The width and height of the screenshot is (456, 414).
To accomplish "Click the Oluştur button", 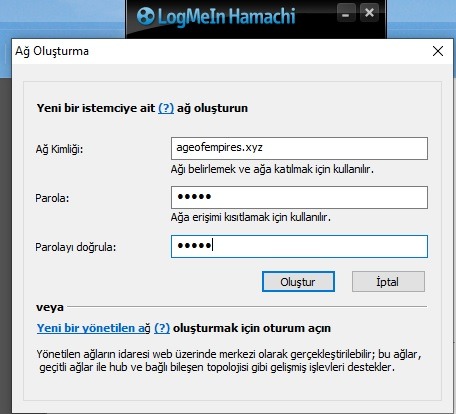I will (298, 282).
